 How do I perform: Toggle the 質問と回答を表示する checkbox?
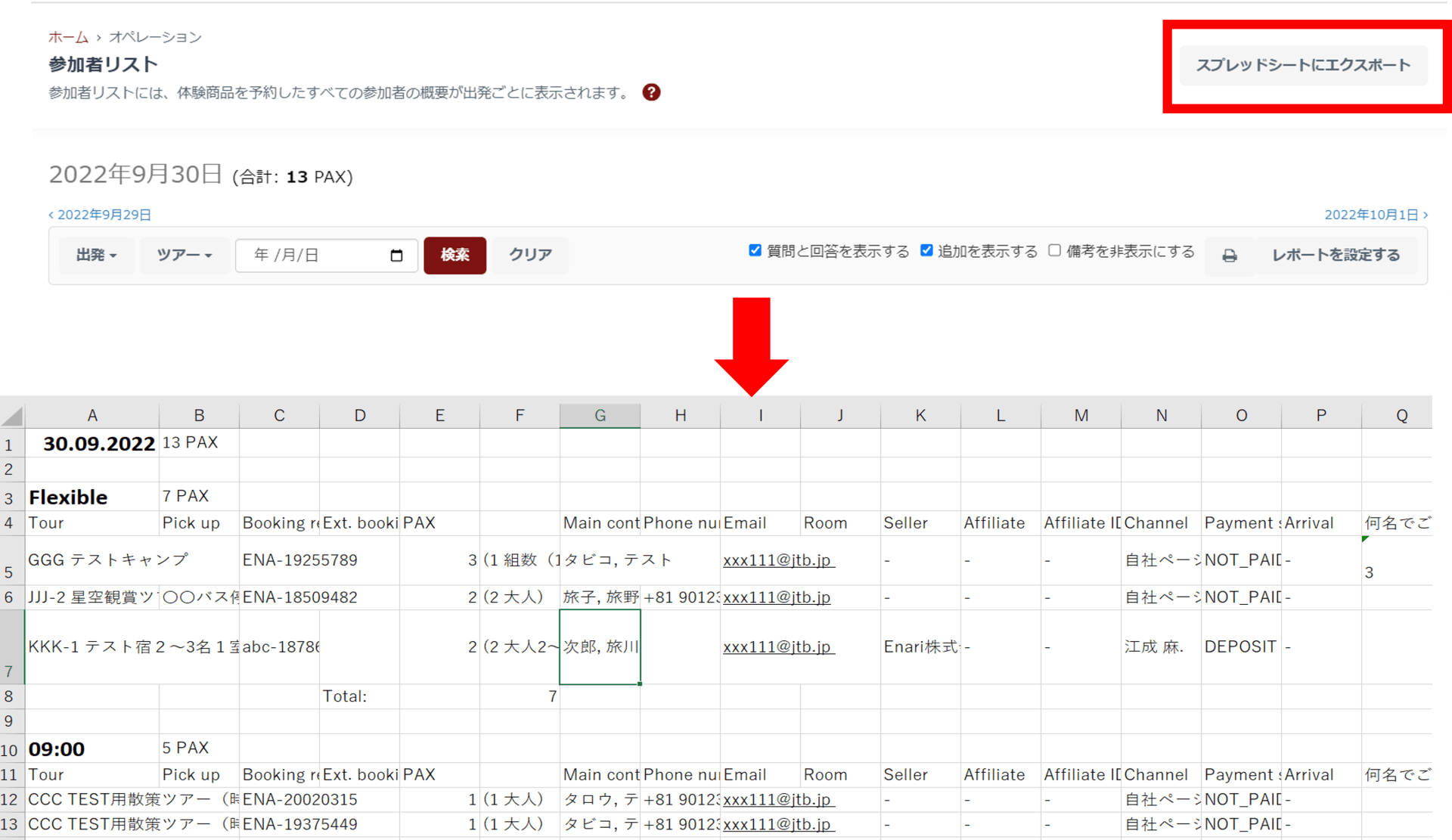pyautogui.click(x=755, y=250)
